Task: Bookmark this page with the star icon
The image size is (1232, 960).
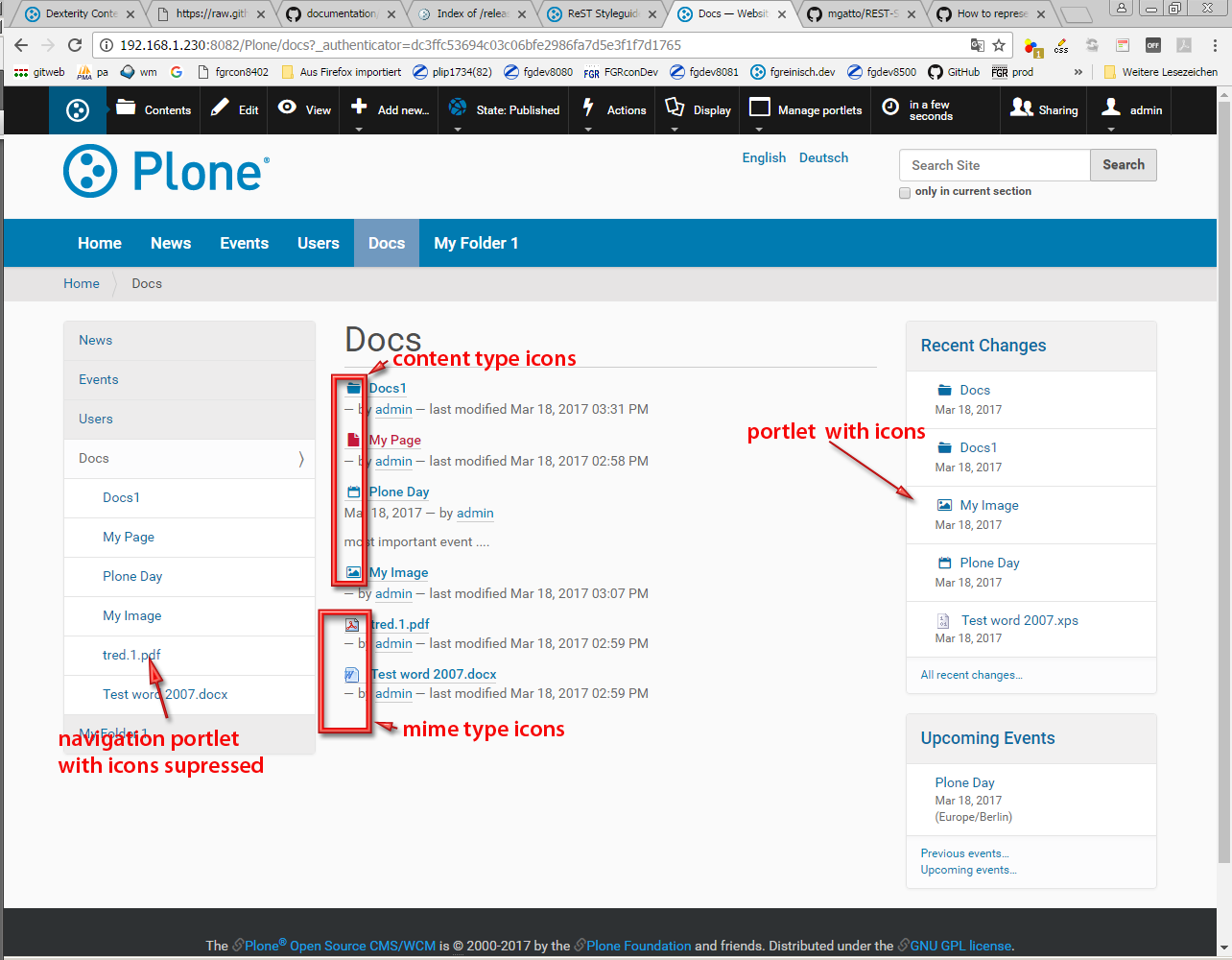Action: [999, 45]
